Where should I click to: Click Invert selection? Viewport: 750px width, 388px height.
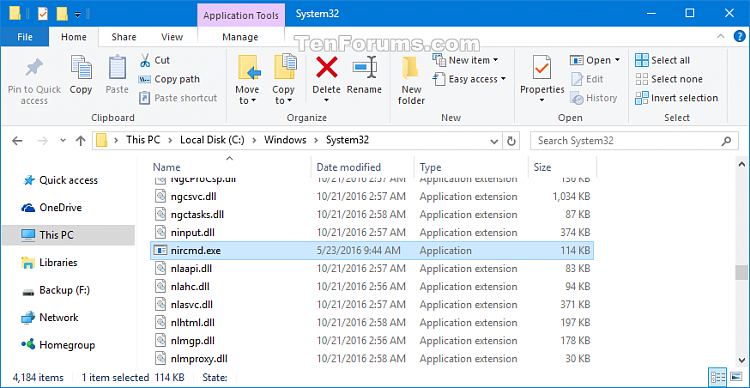pyautogui.click(x=676, y=98)
